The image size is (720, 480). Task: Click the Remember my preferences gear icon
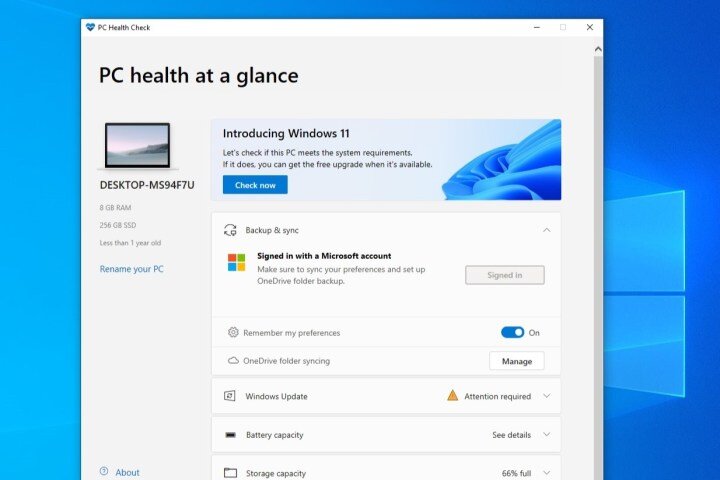[233, 332]
